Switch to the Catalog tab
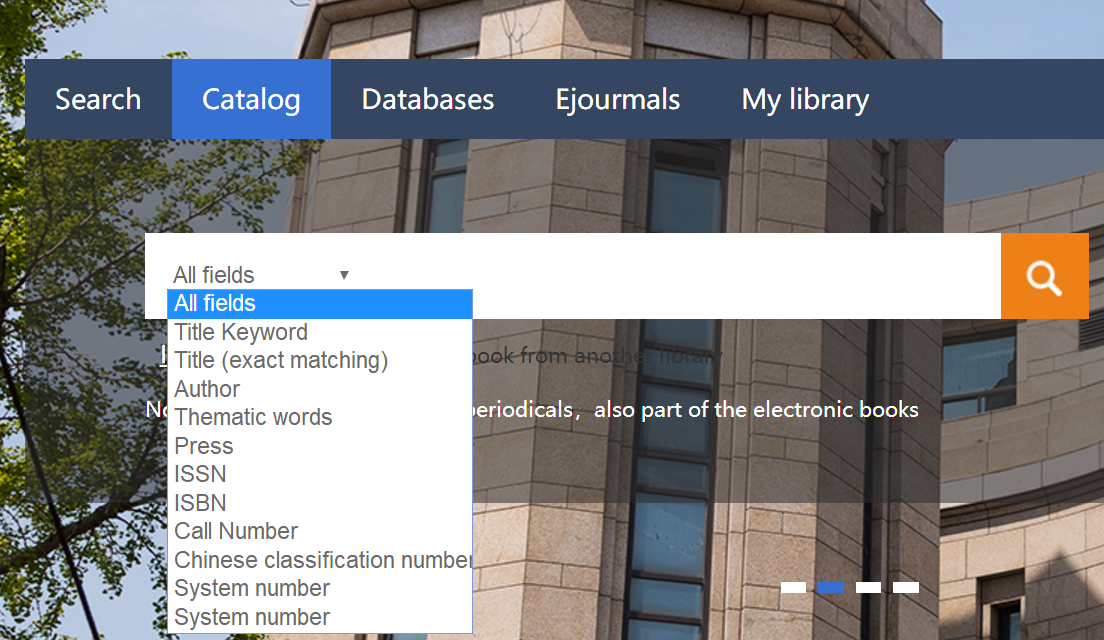 (251, 99)
